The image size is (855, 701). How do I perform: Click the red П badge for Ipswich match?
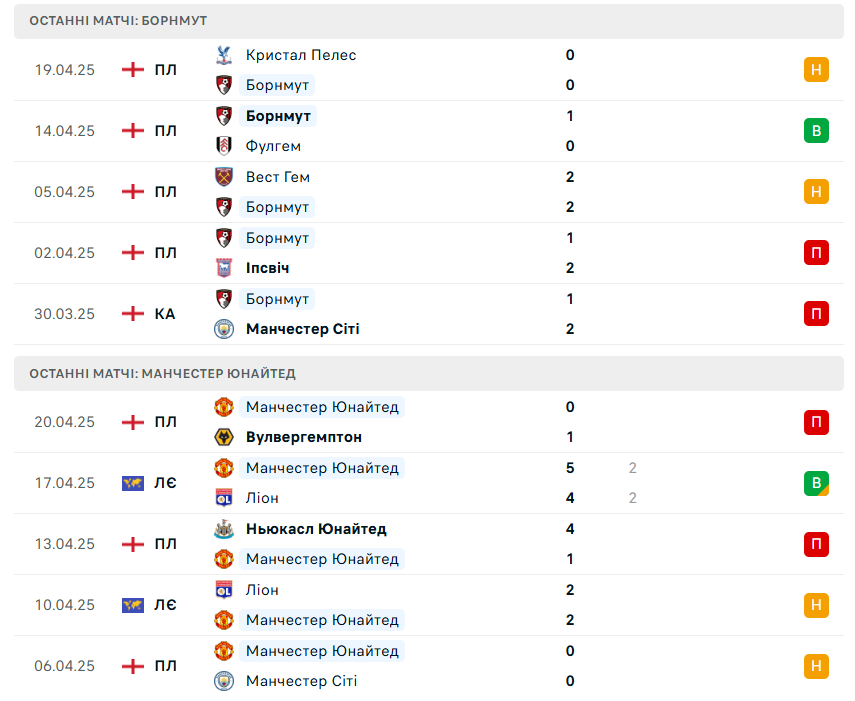tap(816, 253)
